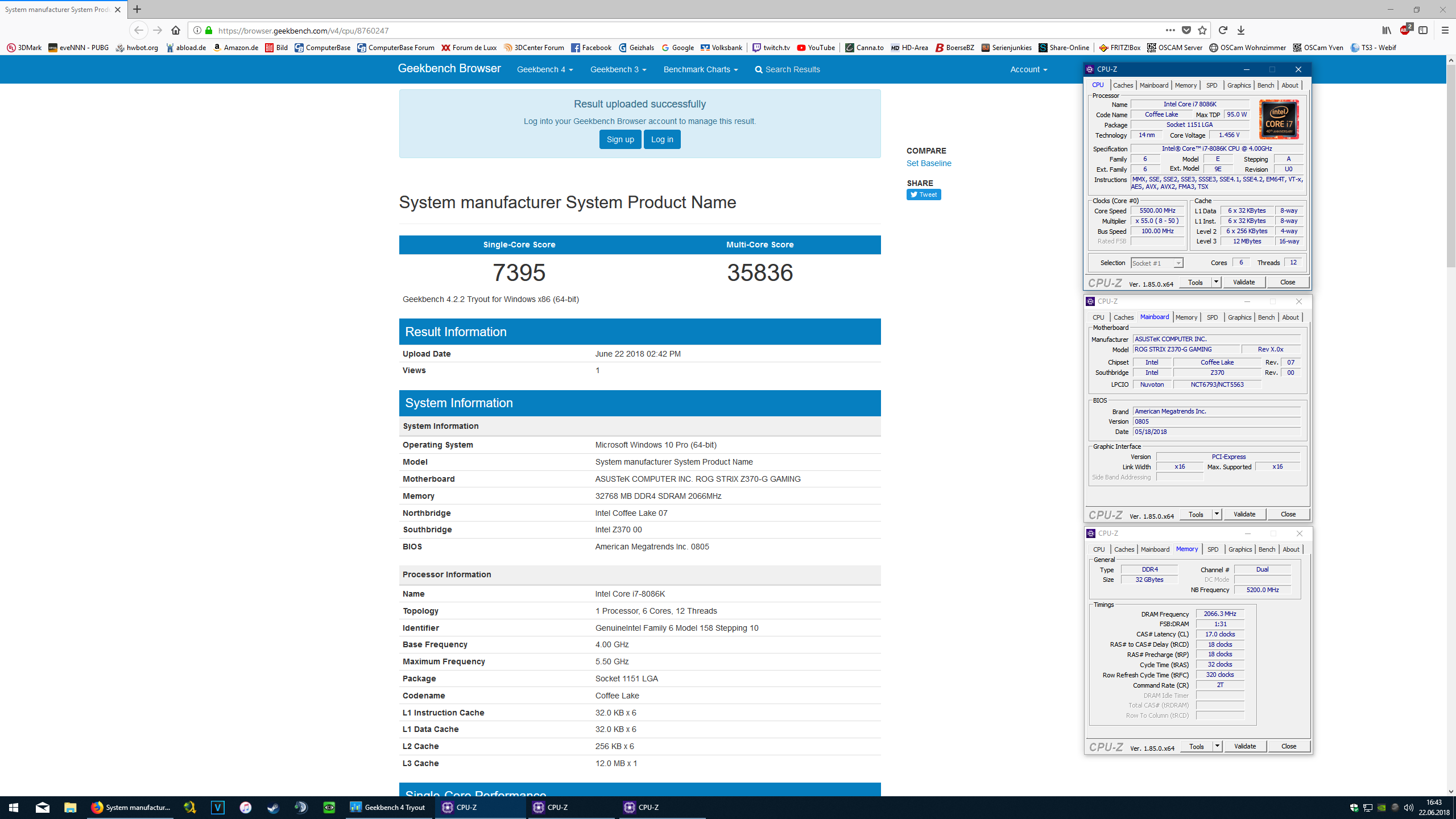Click the browser vertical scrollbar thumb

click(x=1450, y=165)
